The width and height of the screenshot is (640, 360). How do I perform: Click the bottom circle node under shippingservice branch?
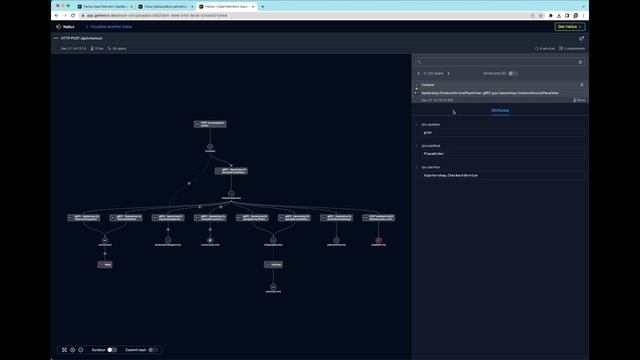coord(273,287)
